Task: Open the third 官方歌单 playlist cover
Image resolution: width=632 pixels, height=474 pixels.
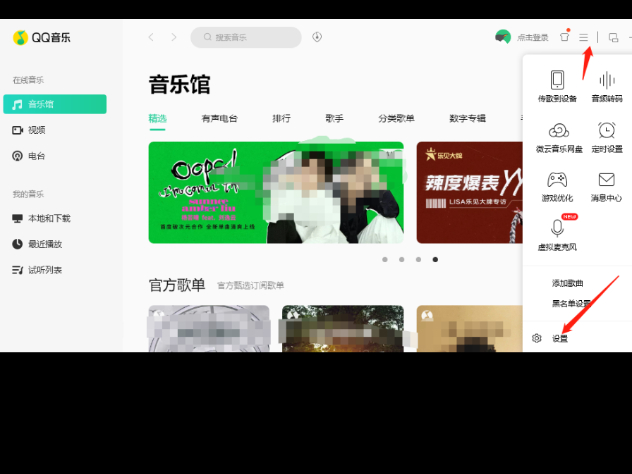Action: click(470, 328)
